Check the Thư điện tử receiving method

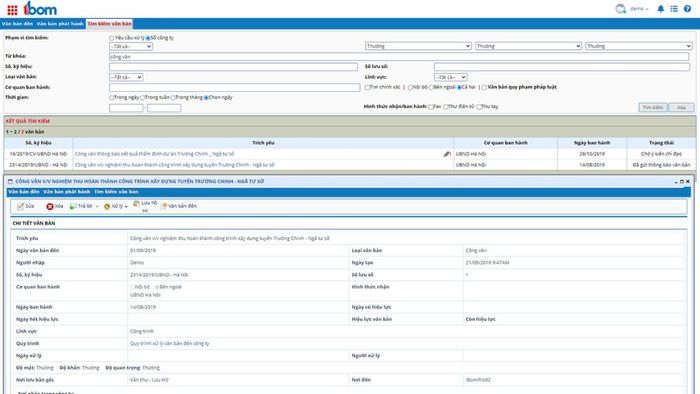pyautogui.click(x=446, y=107)
